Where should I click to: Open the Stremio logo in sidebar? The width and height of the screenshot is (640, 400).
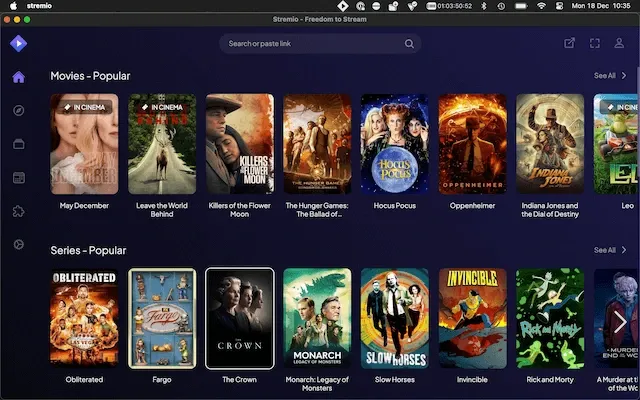(x=18, y=43)
